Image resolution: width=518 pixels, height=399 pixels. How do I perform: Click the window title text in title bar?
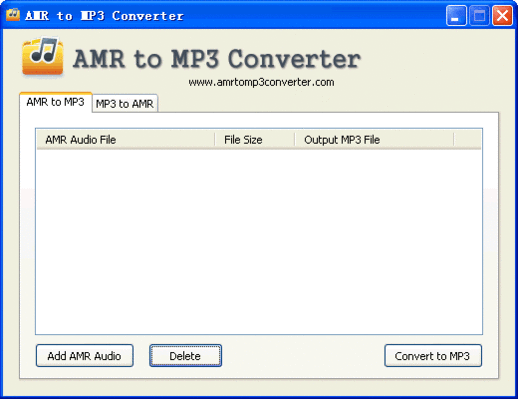click(104, 16)
